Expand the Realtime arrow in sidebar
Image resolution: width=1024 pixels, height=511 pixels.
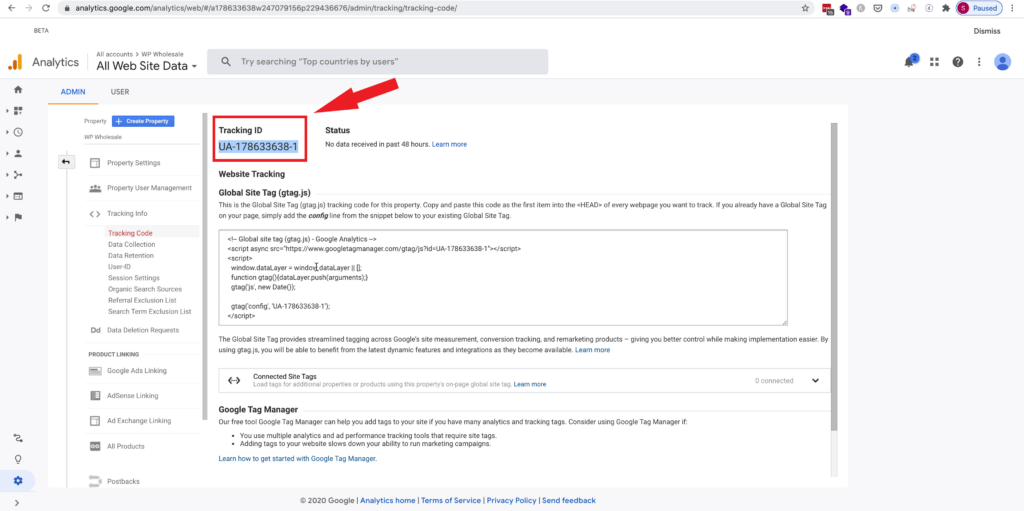pos(7,132)
